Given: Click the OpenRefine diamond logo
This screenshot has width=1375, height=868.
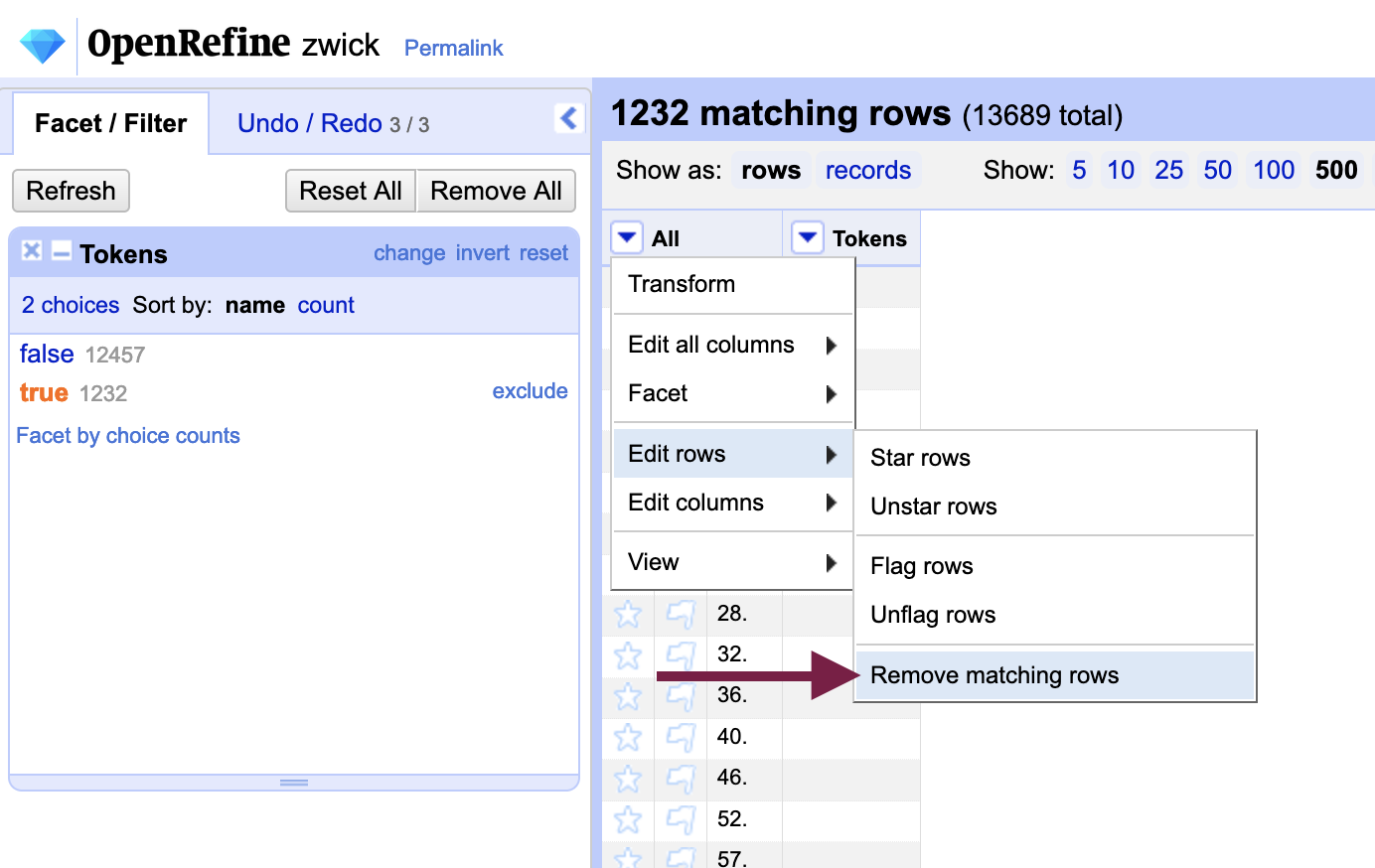Looking at the screenshot, I should click(x=42, y=46).
